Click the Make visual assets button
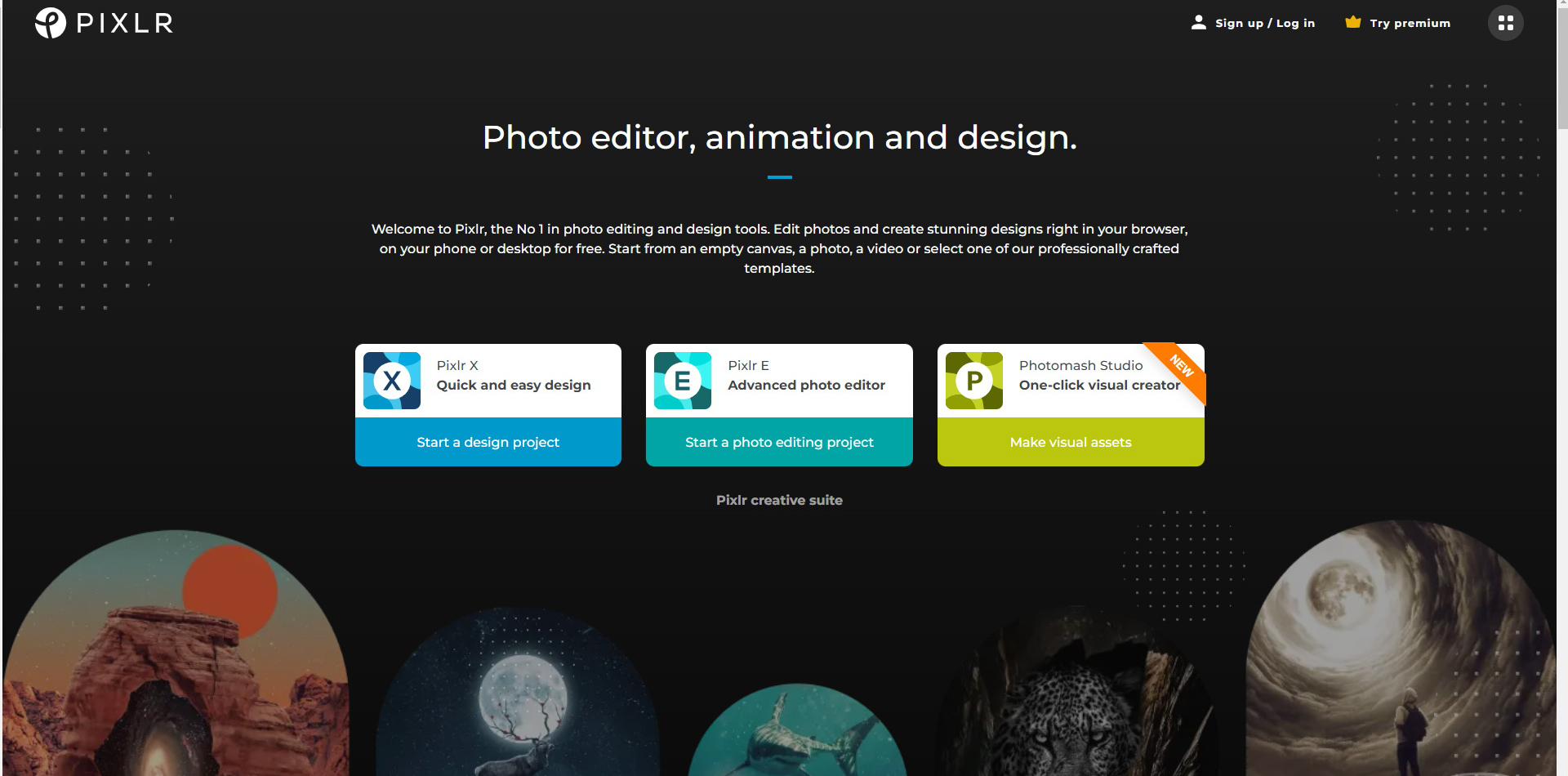Screen dimensions: 1568x776 tap(1071, 442)
